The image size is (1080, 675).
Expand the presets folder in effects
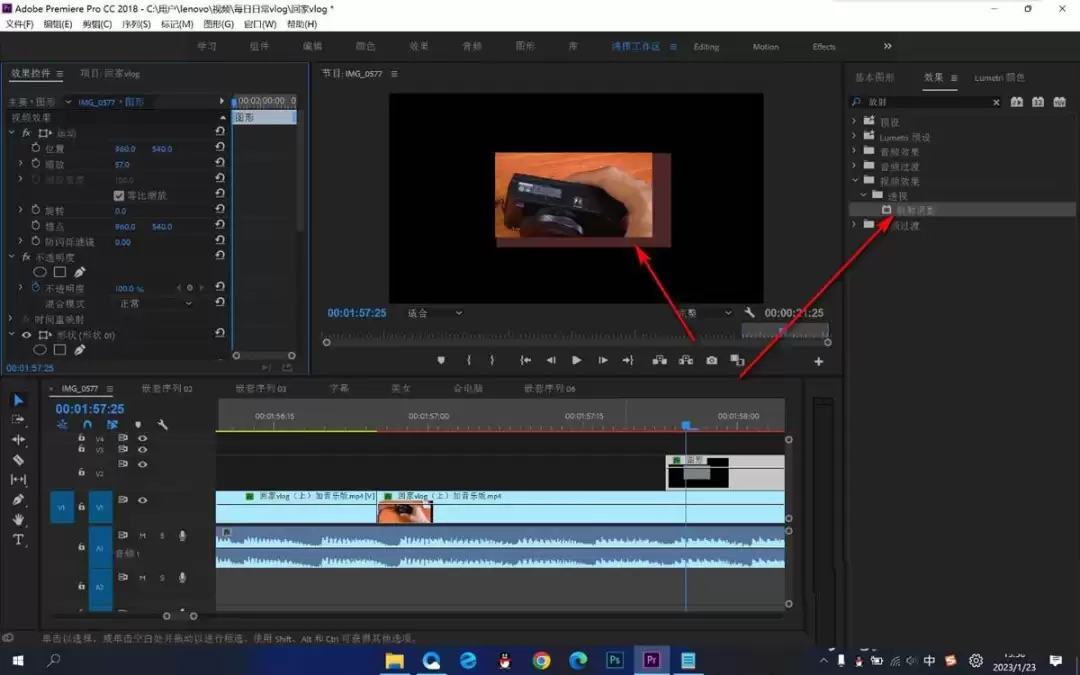(x=854, y=121)
